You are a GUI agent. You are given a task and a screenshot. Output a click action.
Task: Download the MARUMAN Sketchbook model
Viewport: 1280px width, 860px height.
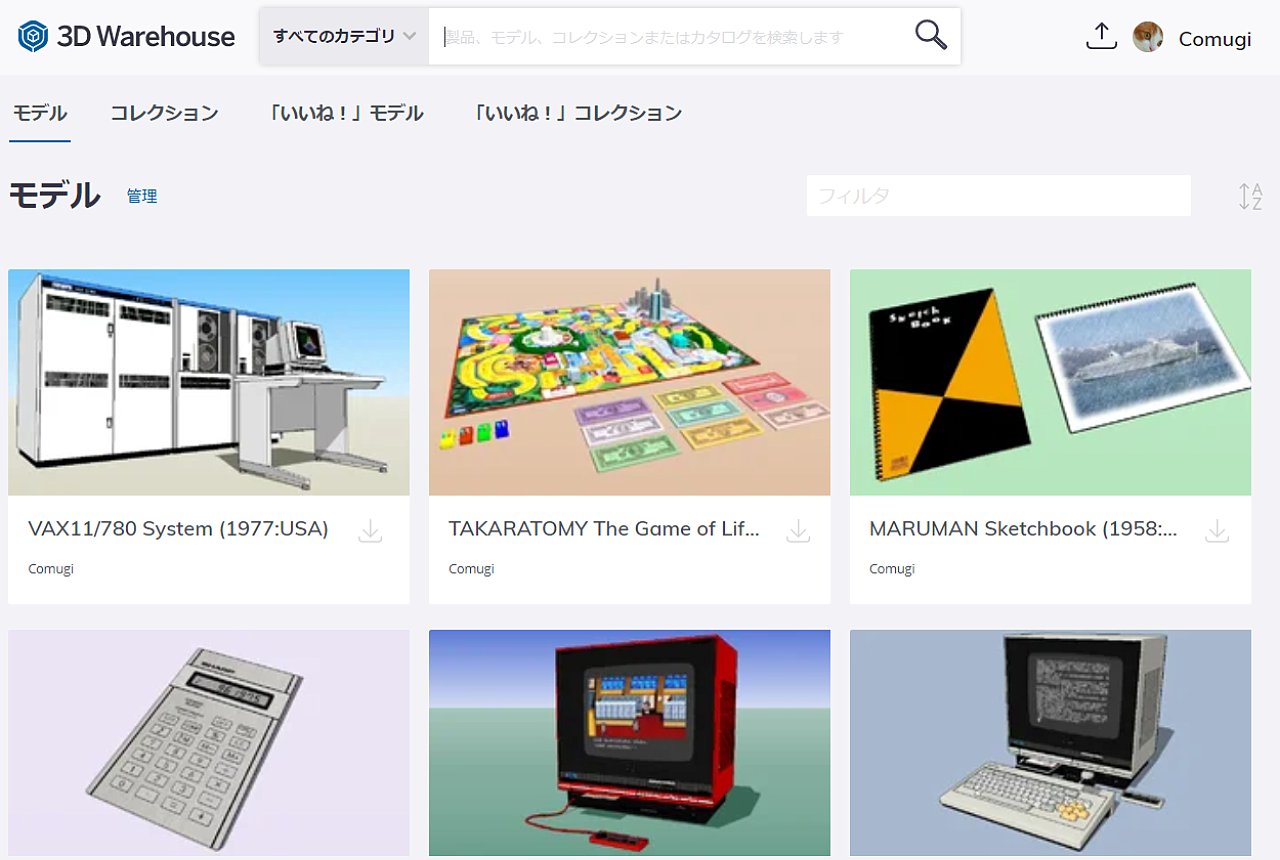coord(1217,531)
